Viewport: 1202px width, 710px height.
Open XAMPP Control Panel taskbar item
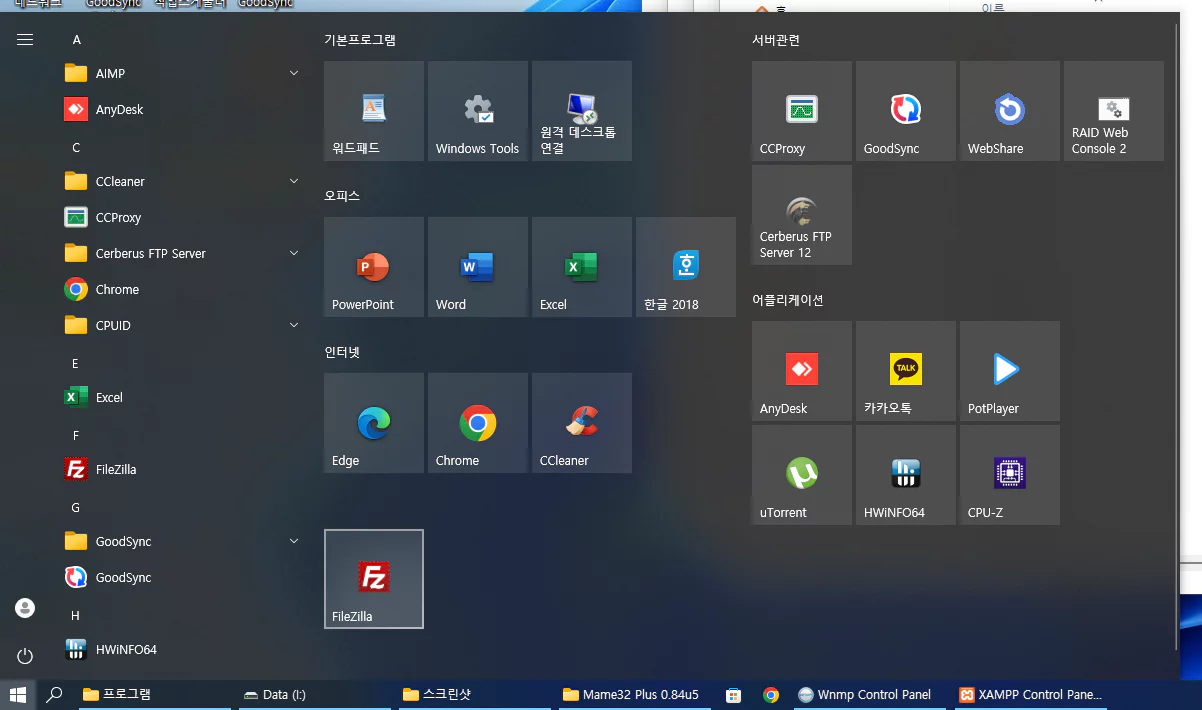tap(1033, 695)
